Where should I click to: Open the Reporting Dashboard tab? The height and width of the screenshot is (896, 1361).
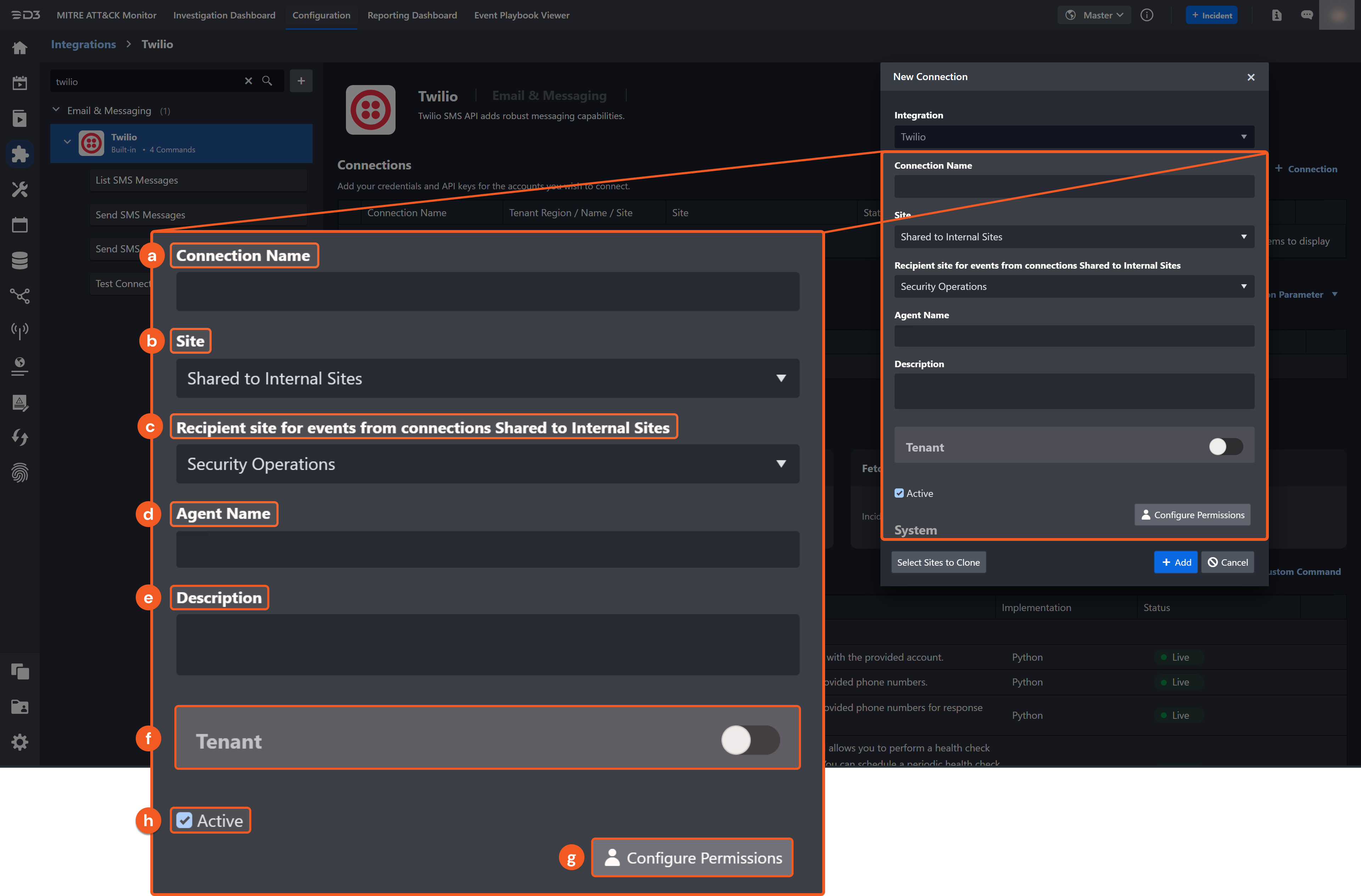click(412, 16)
